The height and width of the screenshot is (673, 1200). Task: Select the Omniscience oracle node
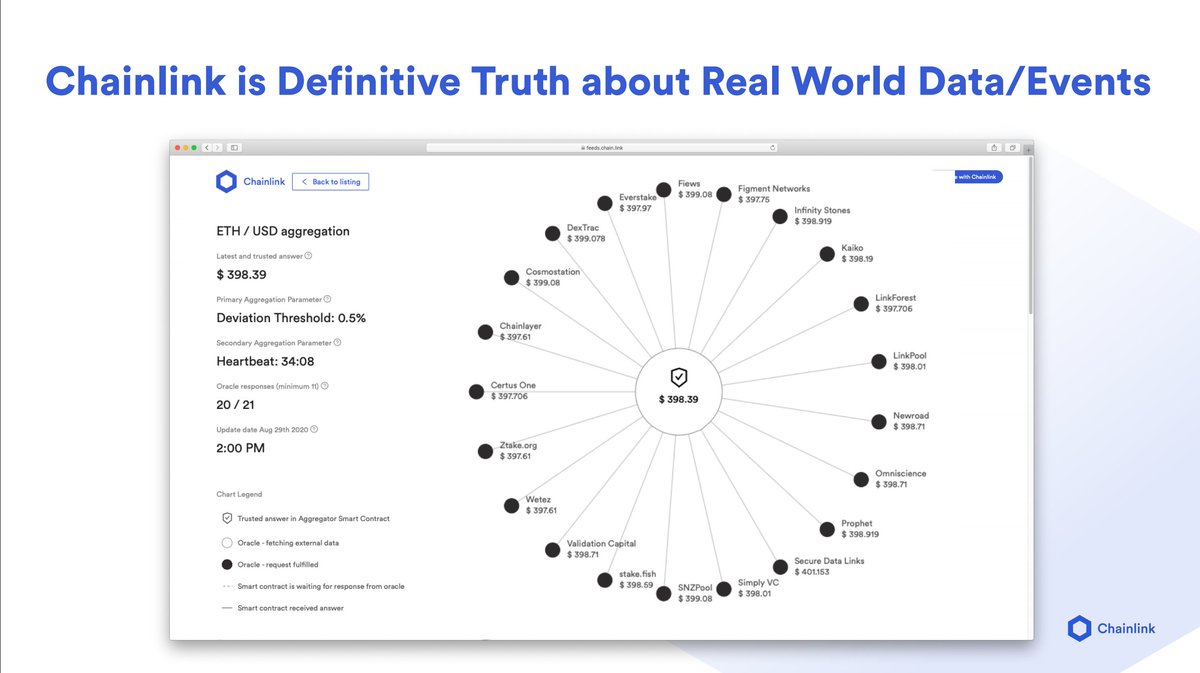click(x=860, y=479)
